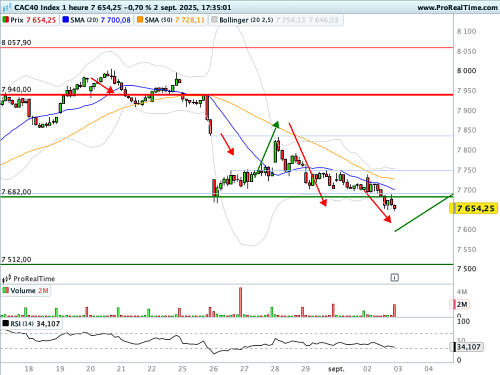Screen dimensions: 500x375
Task: Click the black RSI legend swatch
Action: click(x=5, y=323)
